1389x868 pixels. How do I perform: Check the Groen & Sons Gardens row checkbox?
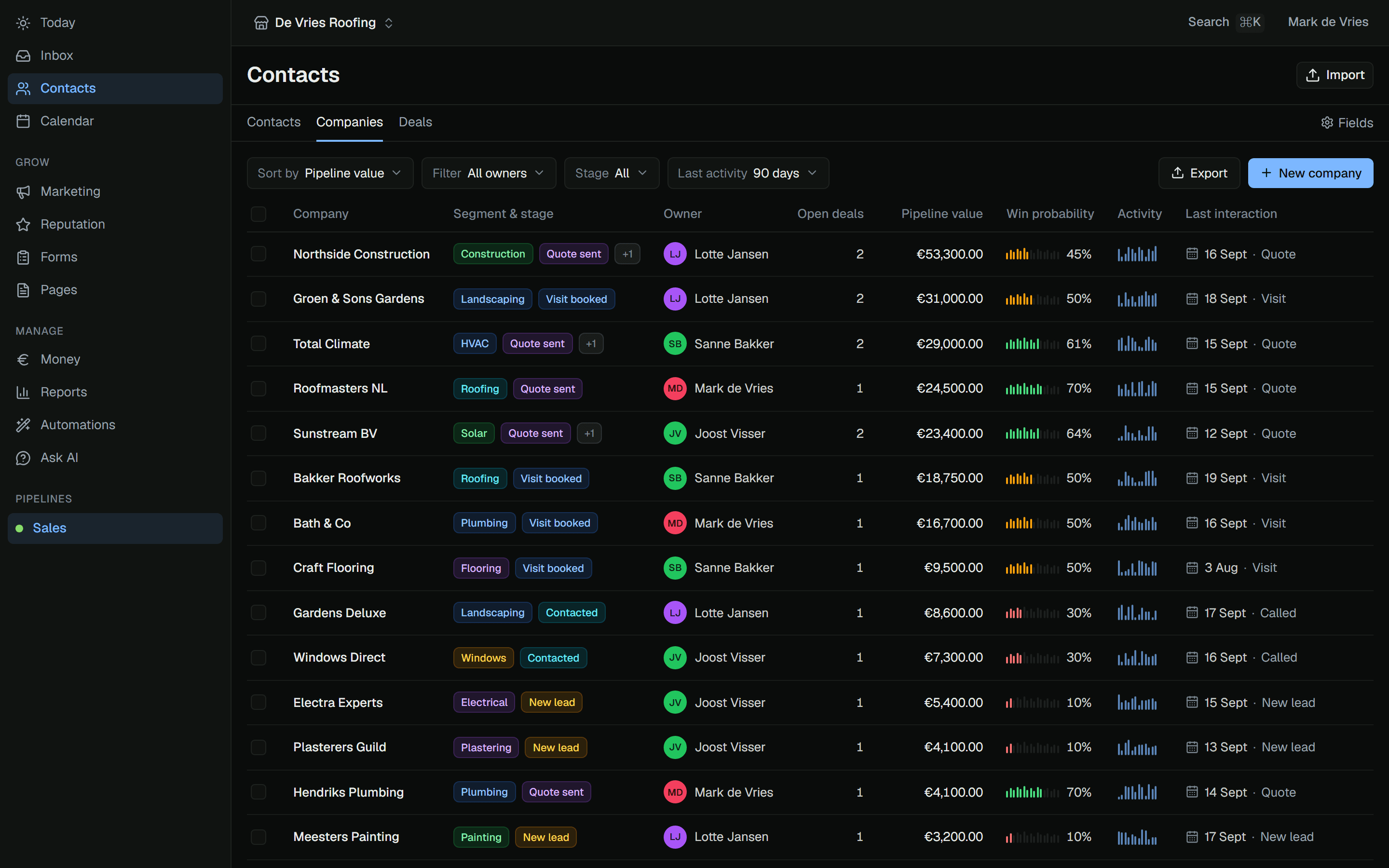pos(259,298)
